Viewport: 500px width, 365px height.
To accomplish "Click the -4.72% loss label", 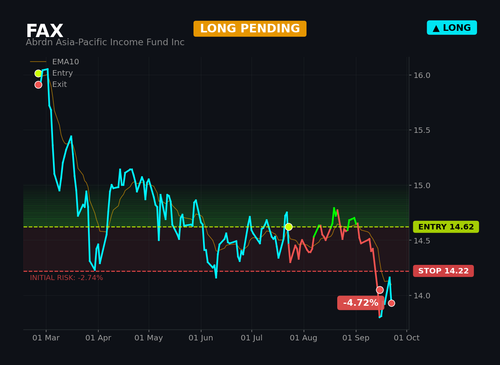I will (360, 303).
